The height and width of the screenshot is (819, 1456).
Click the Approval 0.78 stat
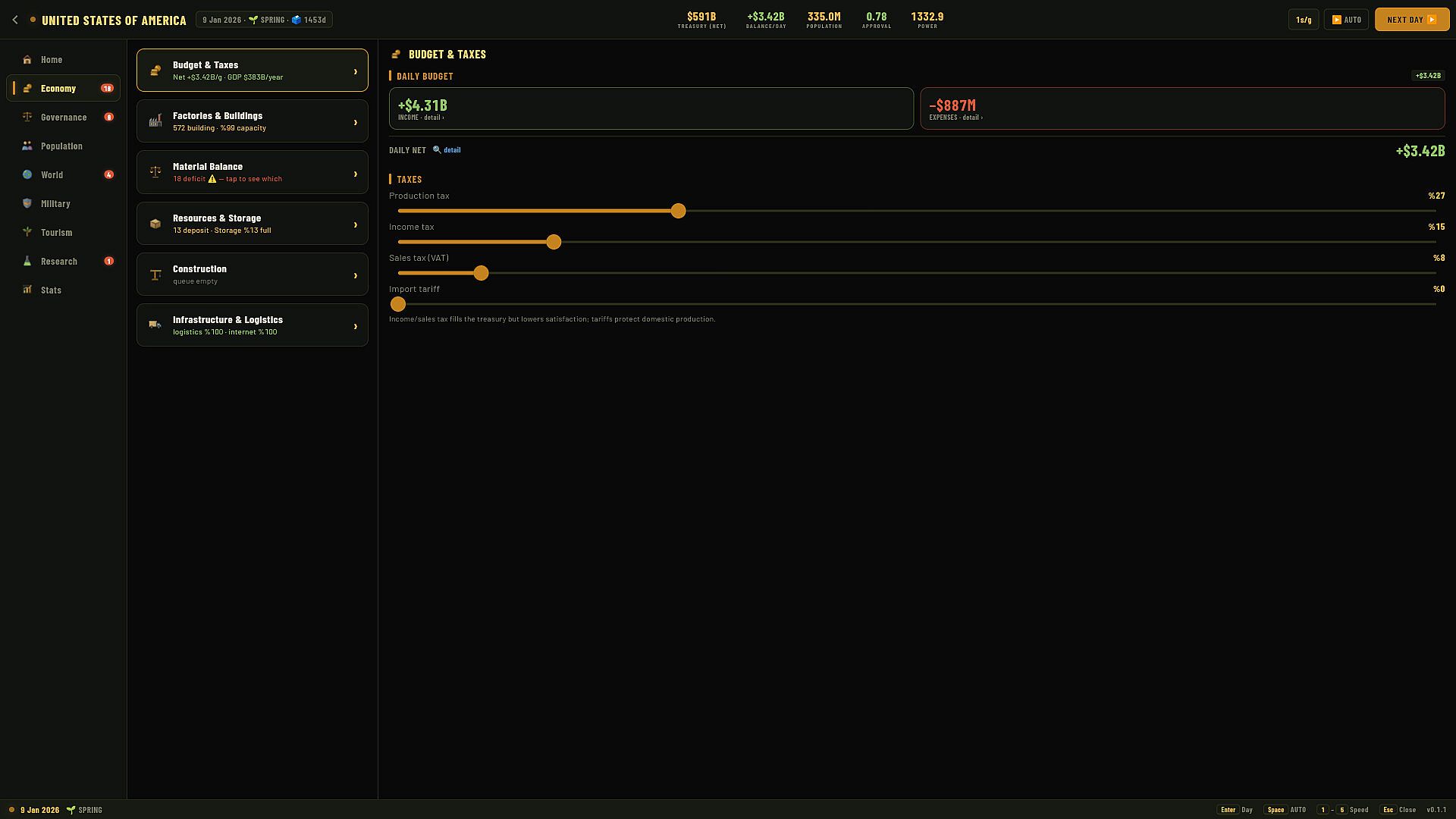(x=877, y=20)
